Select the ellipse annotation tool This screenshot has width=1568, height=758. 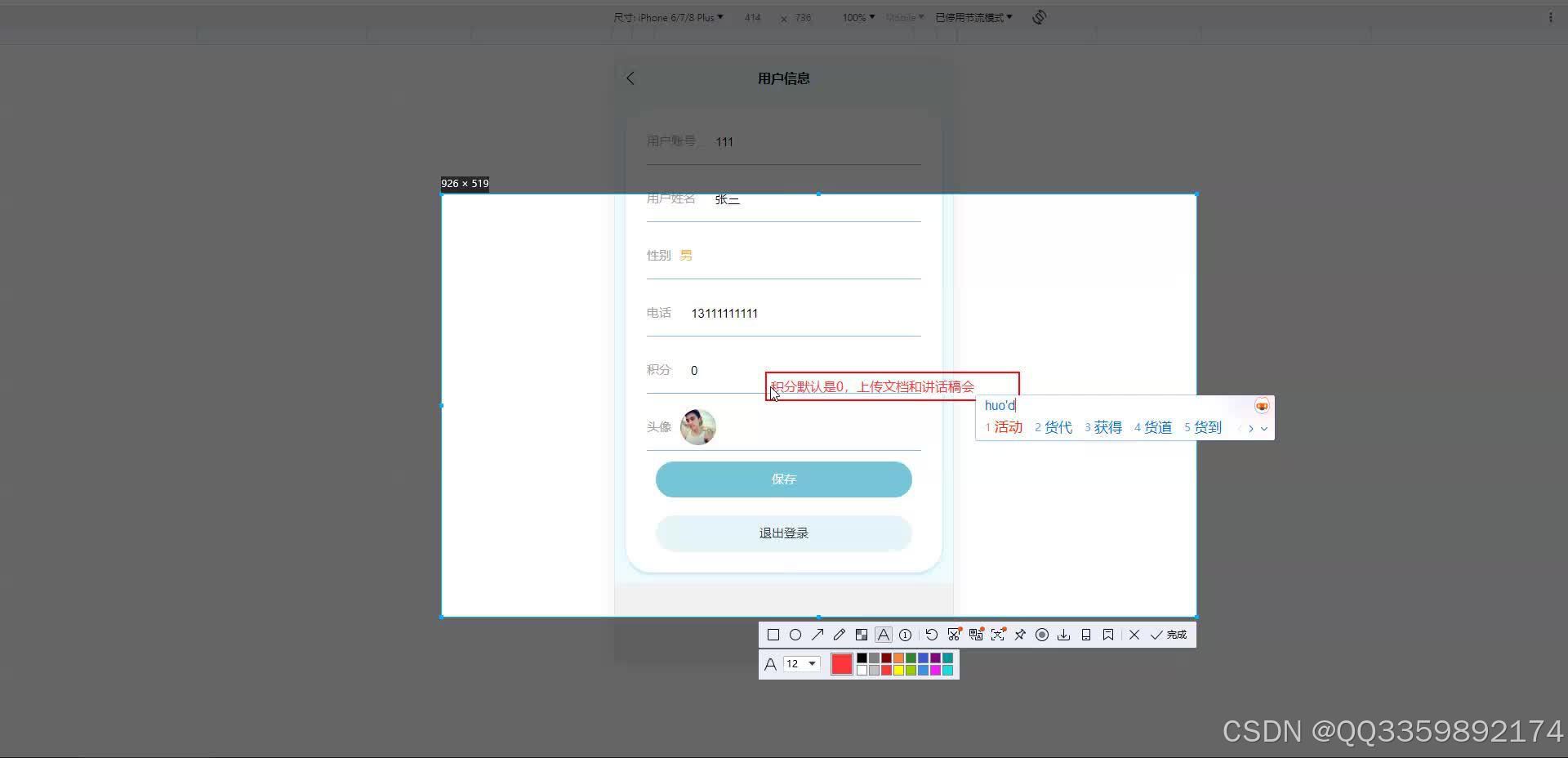coord(795,635)
